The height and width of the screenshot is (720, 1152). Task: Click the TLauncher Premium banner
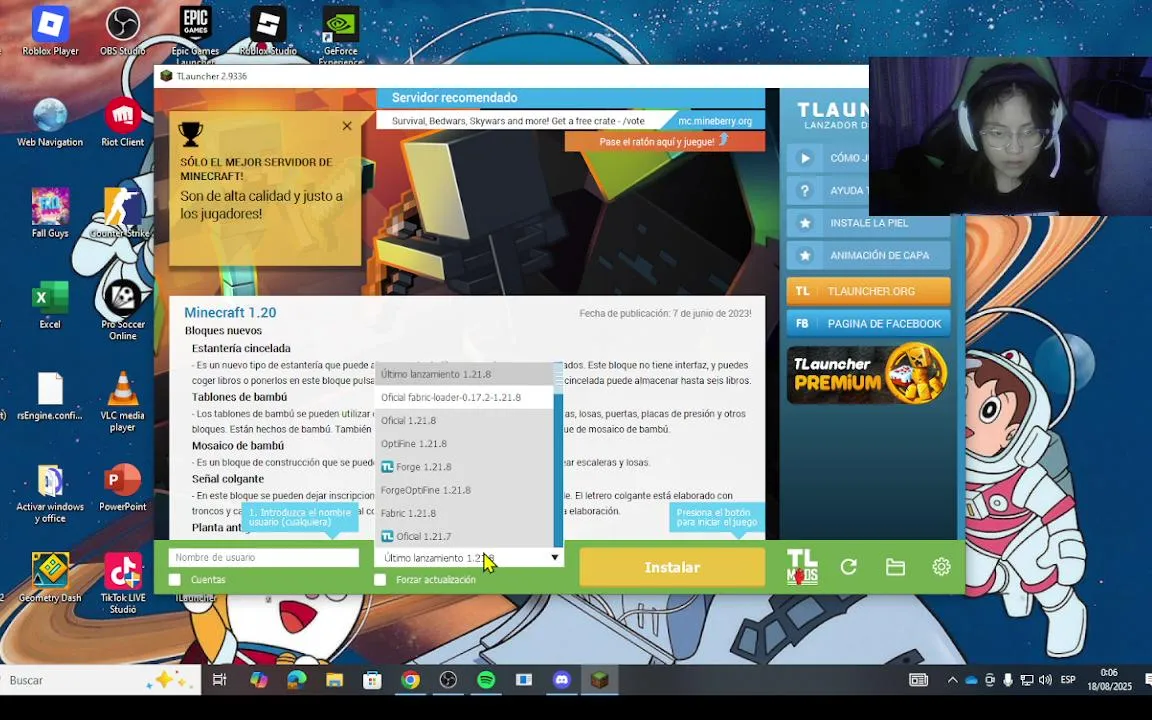868,374
